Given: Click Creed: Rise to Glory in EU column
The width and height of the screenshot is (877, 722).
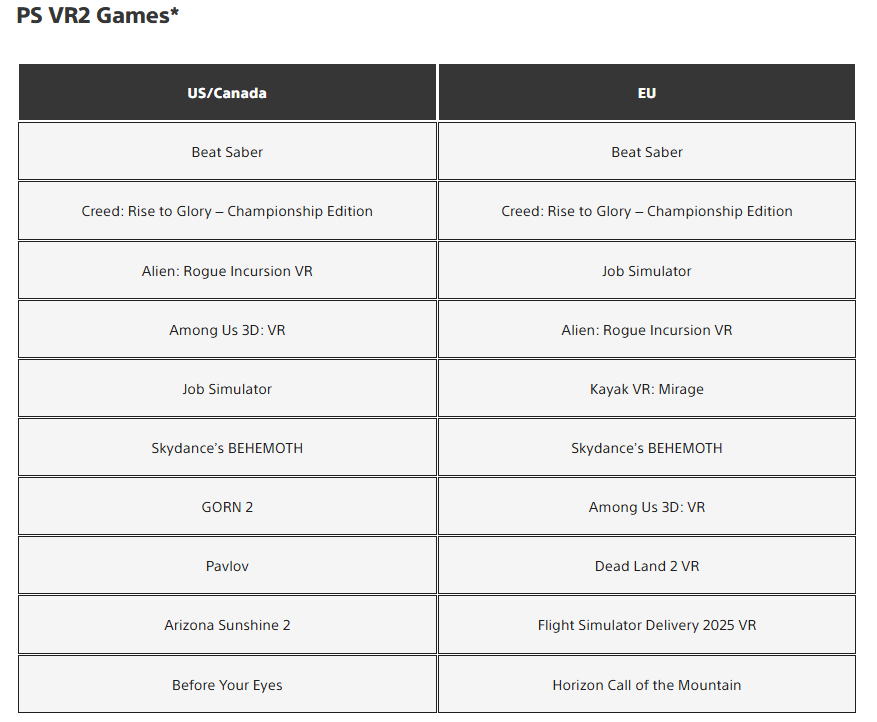Looking at the screenshot, I should 647,211.
